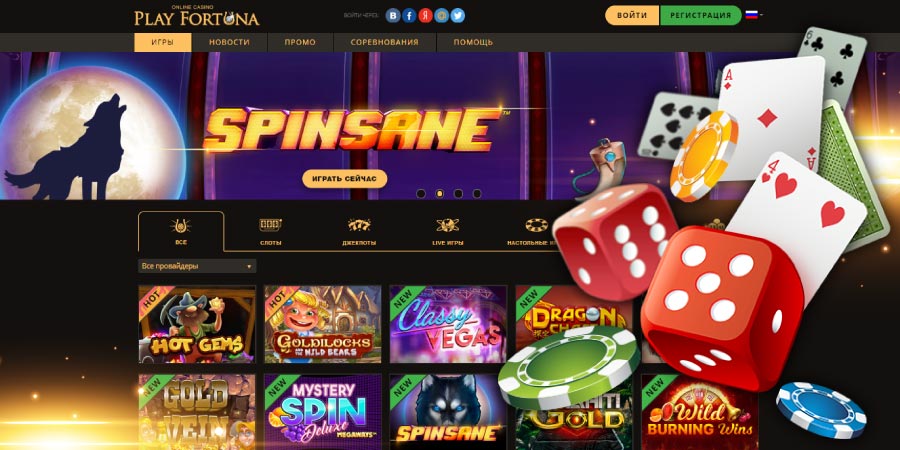Log in via the Yandex icon
Image resolution: width=900 pixels, height=450 pixels.
click(425, 15)
